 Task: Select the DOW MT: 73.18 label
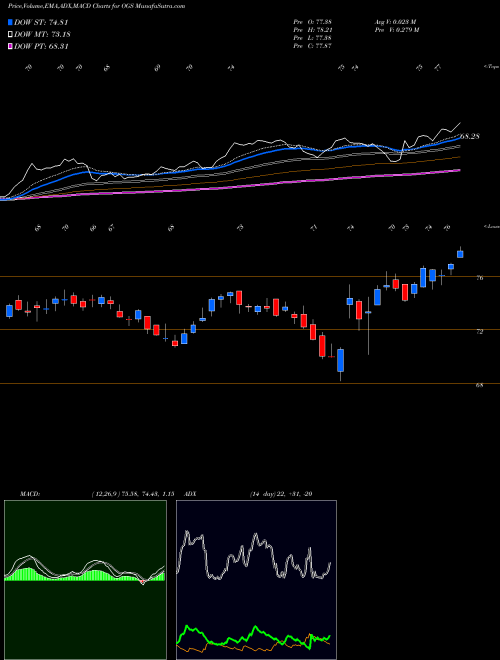pos(41,34)
